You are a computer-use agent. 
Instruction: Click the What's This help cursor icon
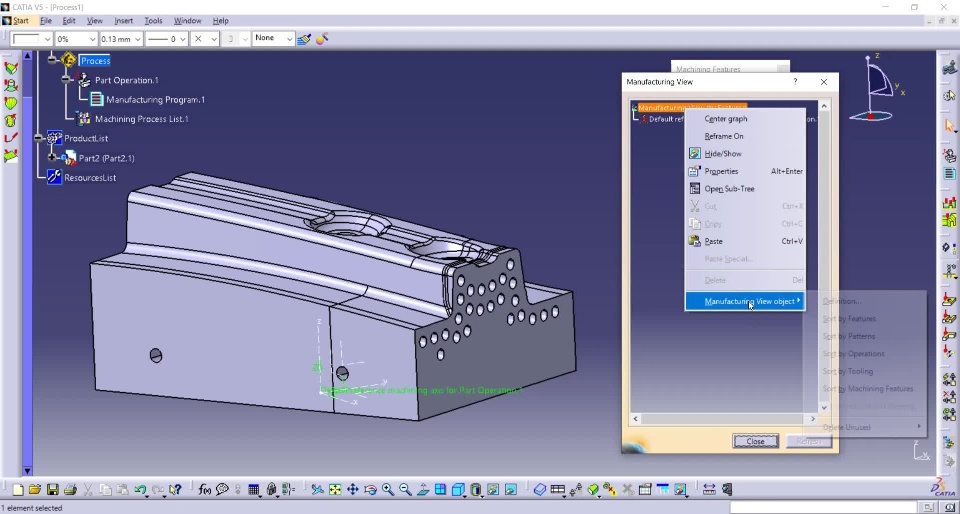pos(175,490)
